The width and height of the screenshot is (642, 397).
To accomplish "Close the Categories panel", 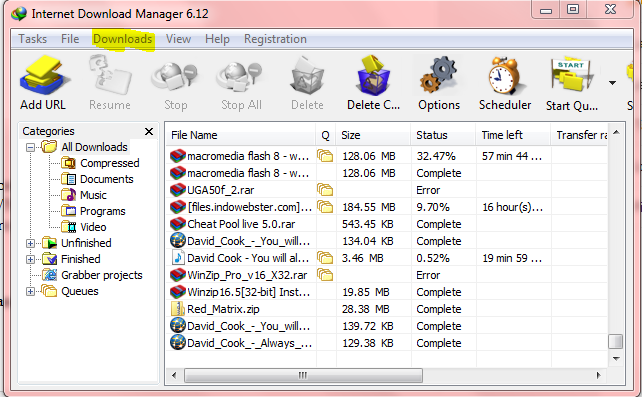I will tap(149, 131).
